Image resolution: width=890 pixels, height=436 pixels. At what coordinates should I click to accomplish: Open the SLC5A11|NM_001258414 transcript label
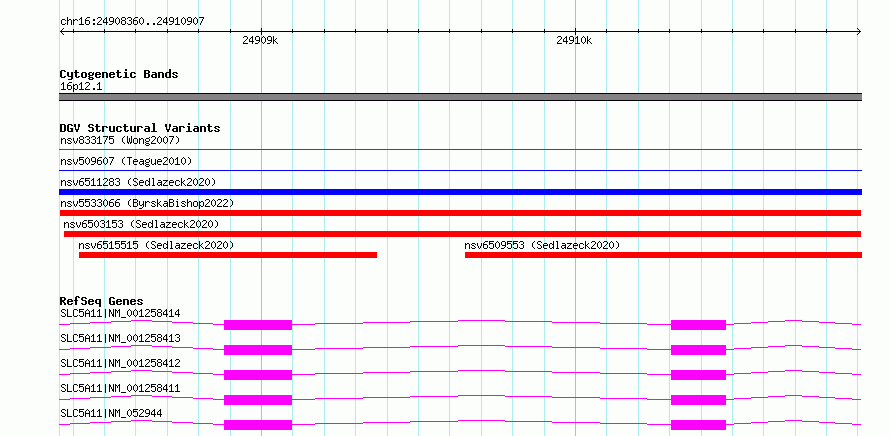[x=120, y=313]
